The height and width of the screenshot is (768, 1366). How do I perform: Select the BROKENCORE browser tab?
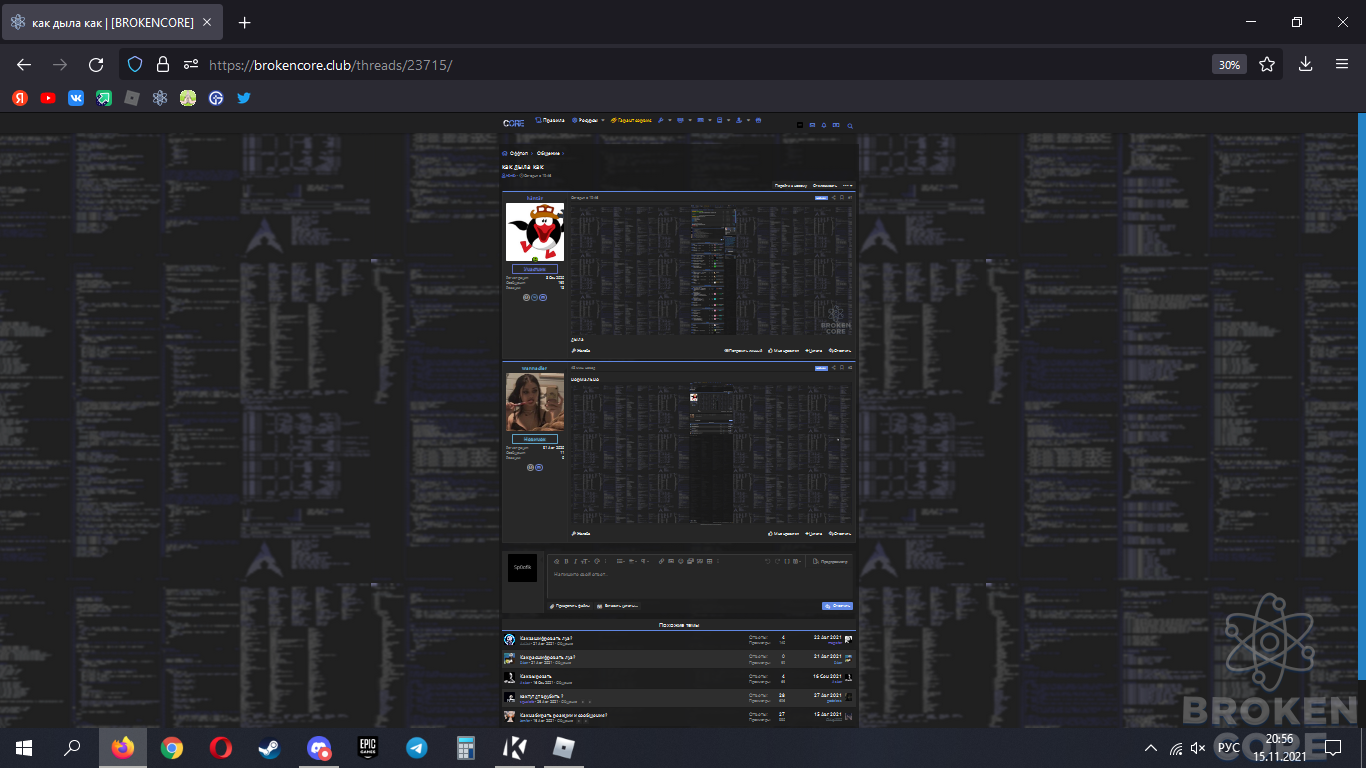pos(112,22)
